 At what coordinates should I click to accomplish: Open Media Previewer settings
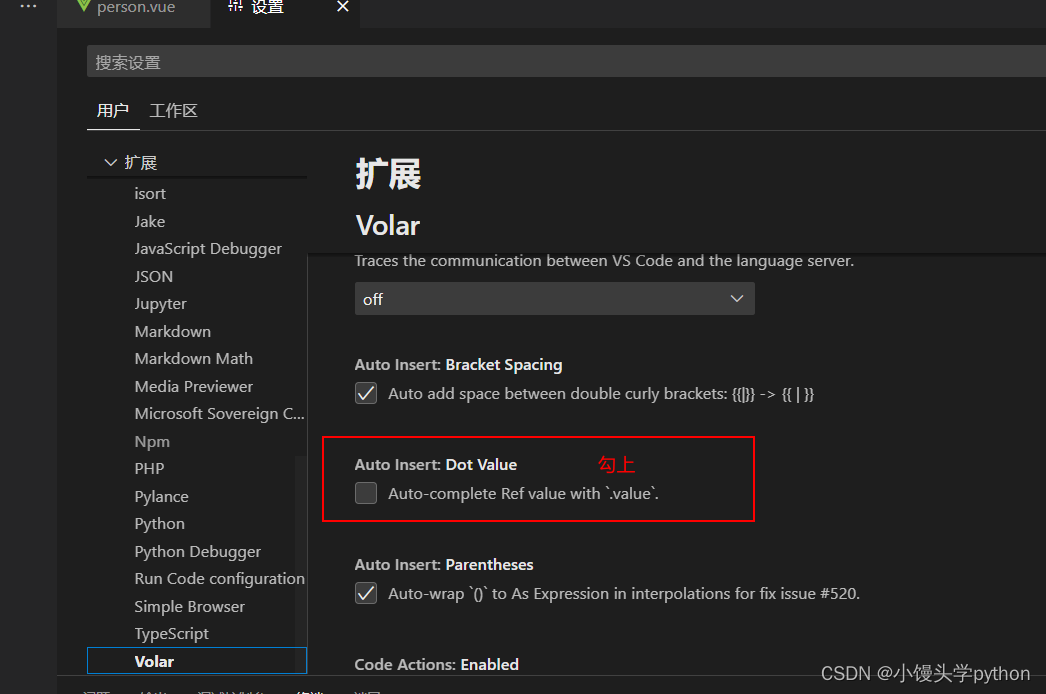193,386
